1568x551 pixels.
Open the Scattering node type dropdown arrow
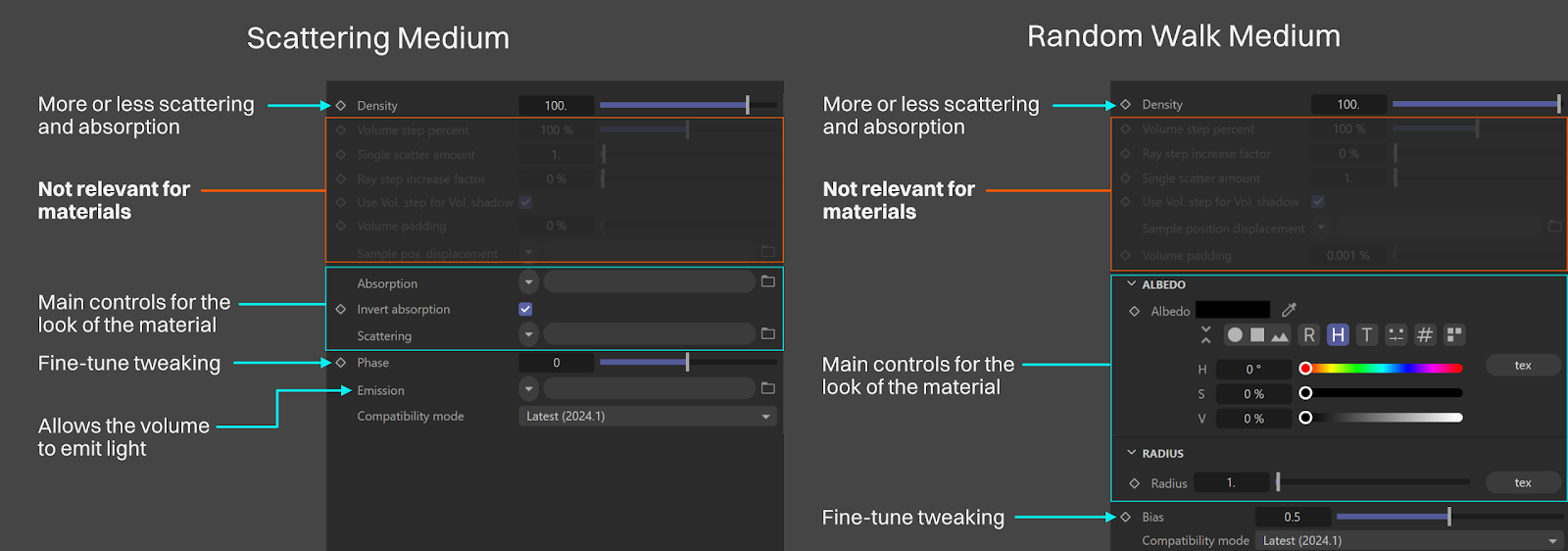pyautogui.click(x=529, y=335)
